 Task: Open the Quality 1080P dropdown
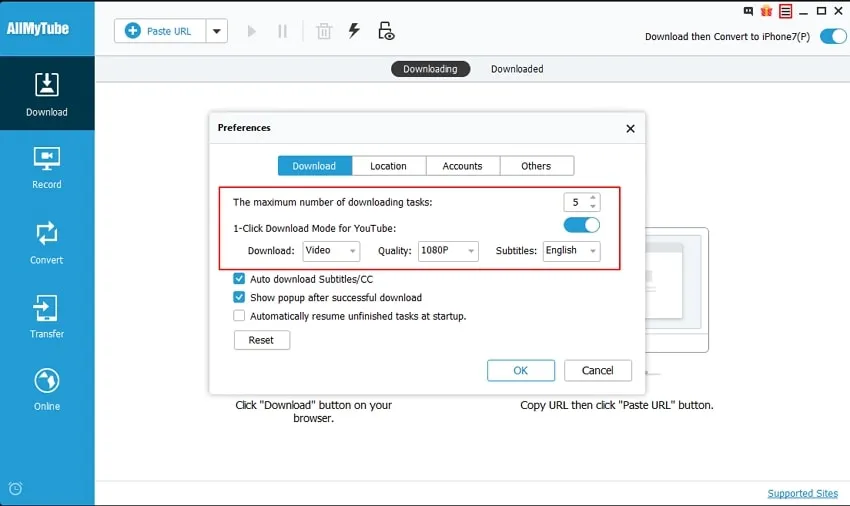pos(448,251)
